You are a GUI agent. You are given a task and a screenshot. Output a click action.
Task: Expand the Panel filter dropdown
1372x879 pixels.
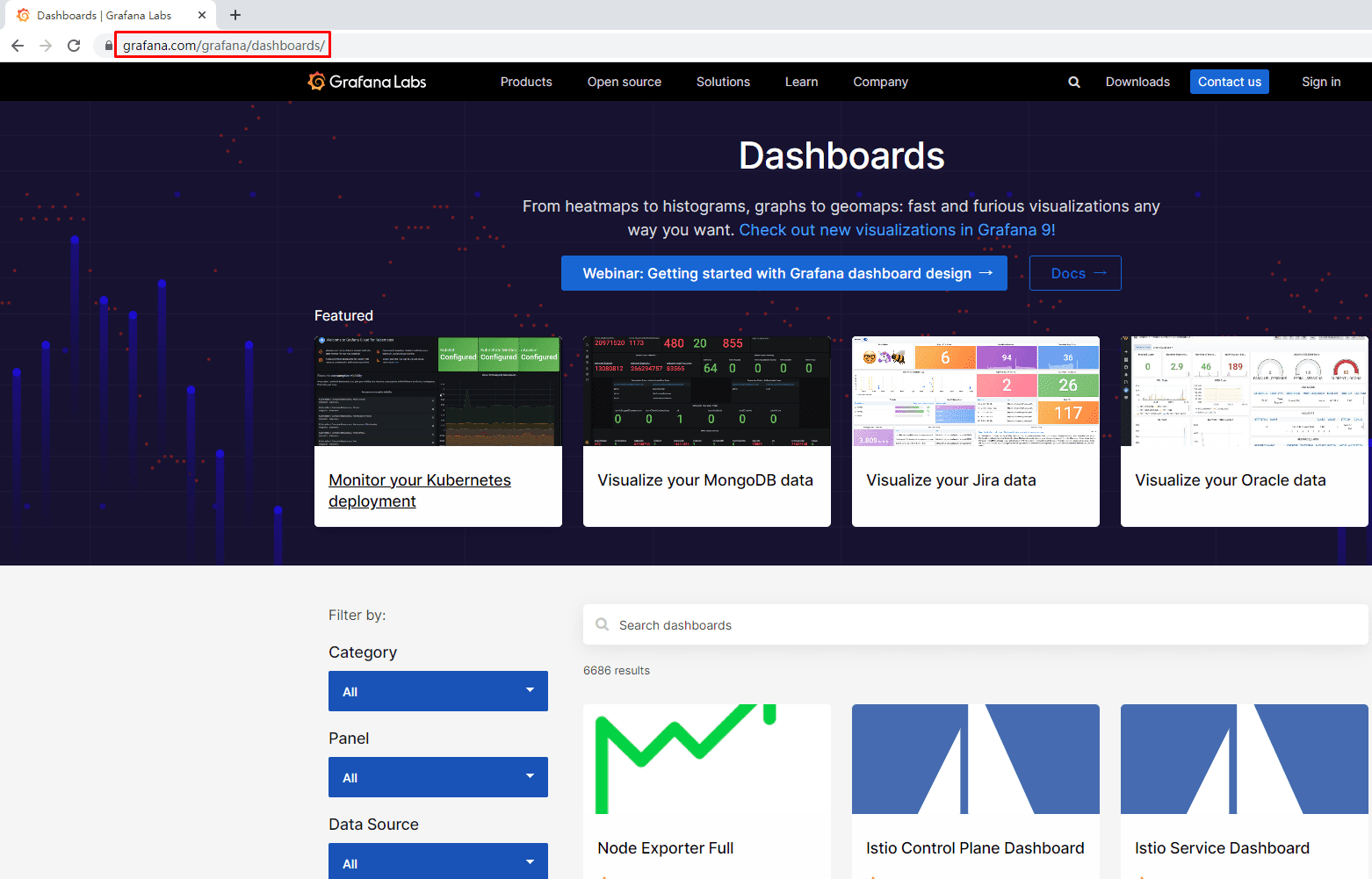point(438,777)
